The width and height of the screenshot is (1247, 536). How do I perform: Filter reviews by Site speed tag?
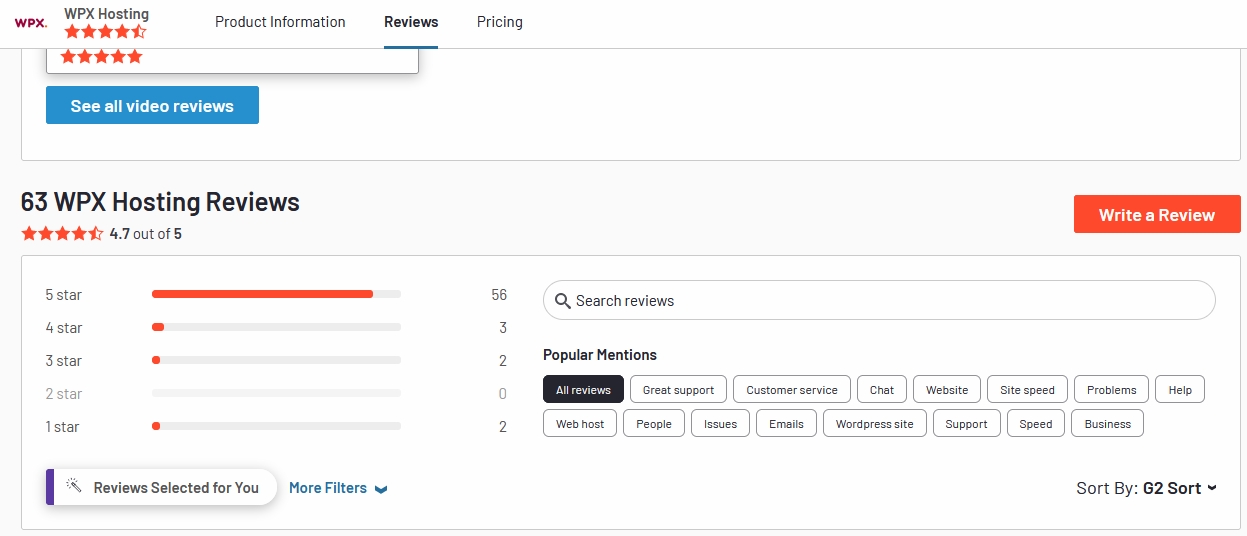[x=1027, y=390]
